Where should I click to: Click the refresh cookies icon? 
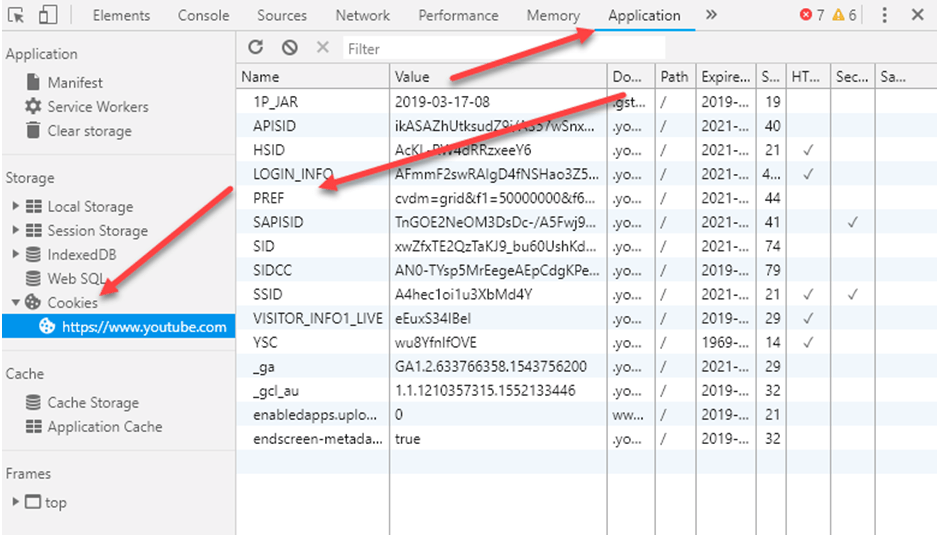tap(256, 47)
